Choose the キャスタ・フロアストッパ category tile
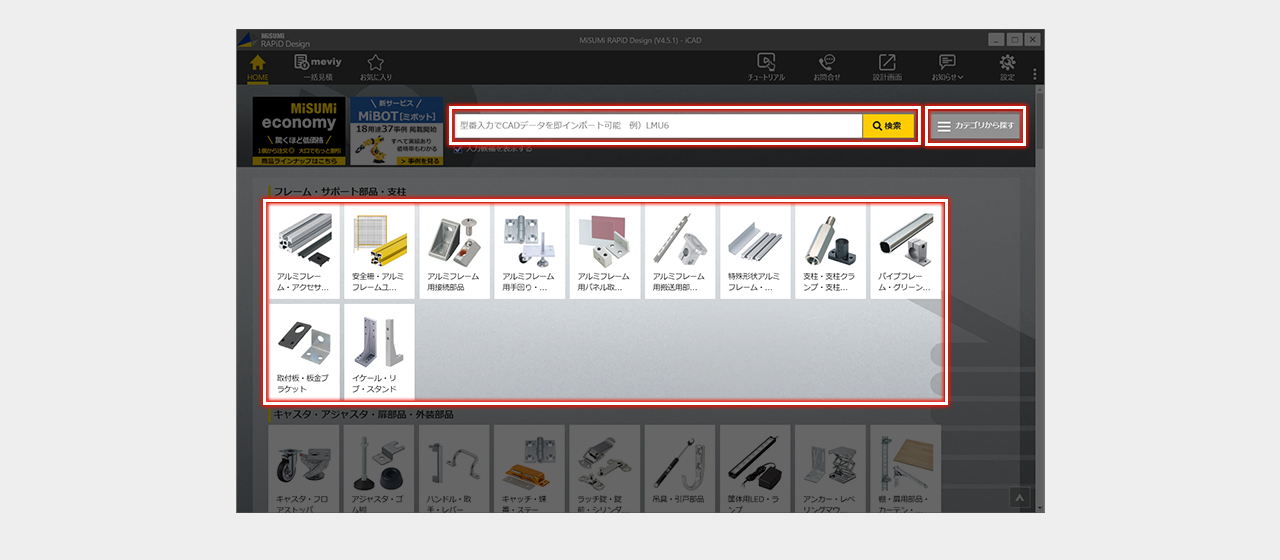This screenshot has width=1280, height=560. [304, 469]
